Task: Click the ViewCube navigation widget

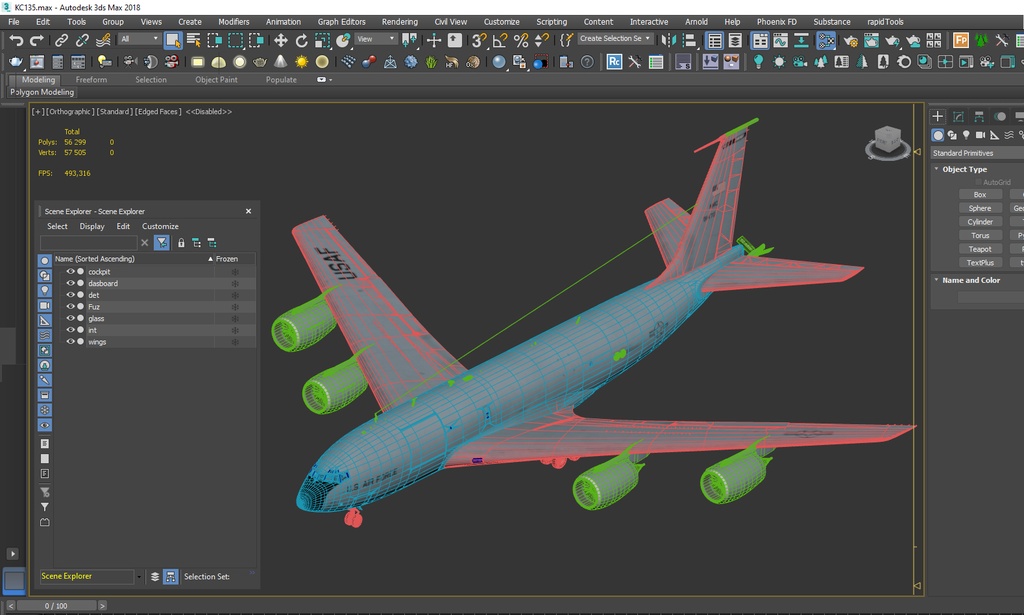Action: pyautogui.click(x=887, y=142)
